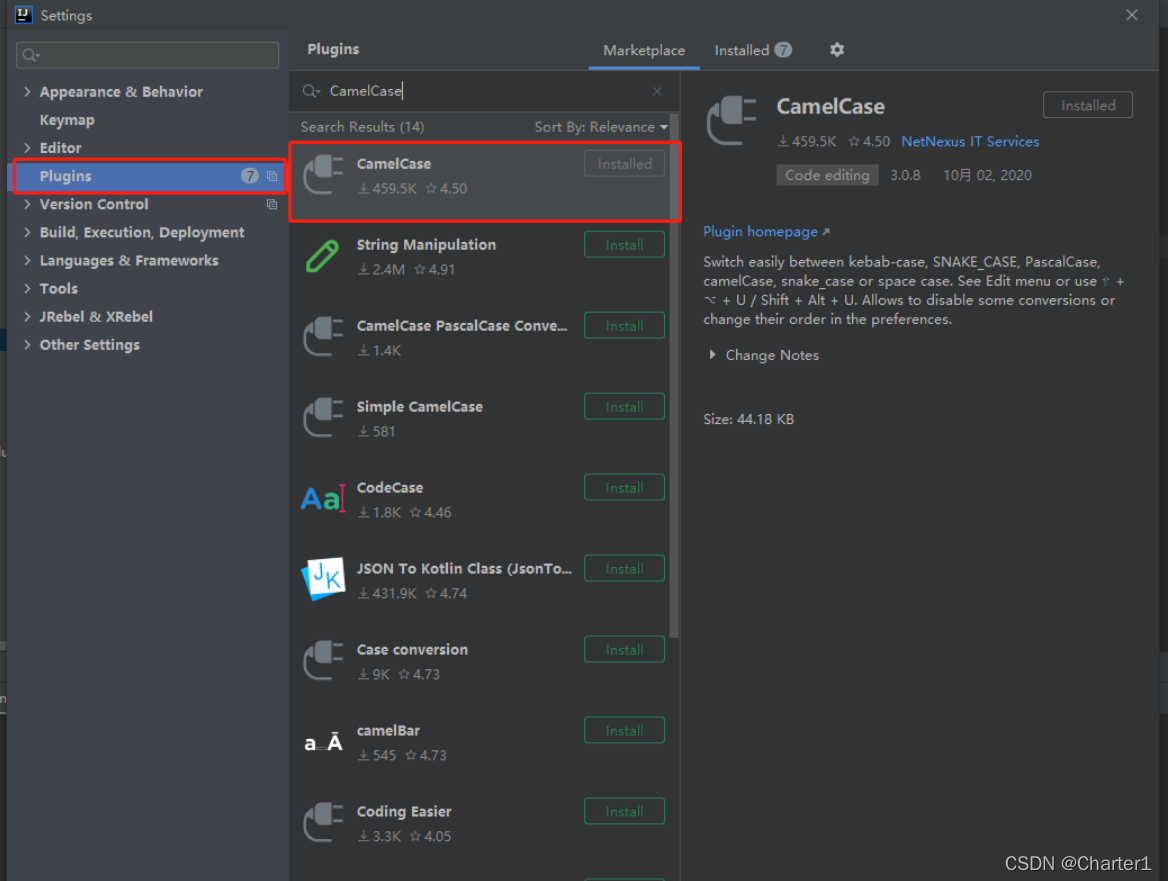This screenshot has width=1168, height=881.
Task: Click the search magnifier icon in plugins
Action: coord(311,91)
